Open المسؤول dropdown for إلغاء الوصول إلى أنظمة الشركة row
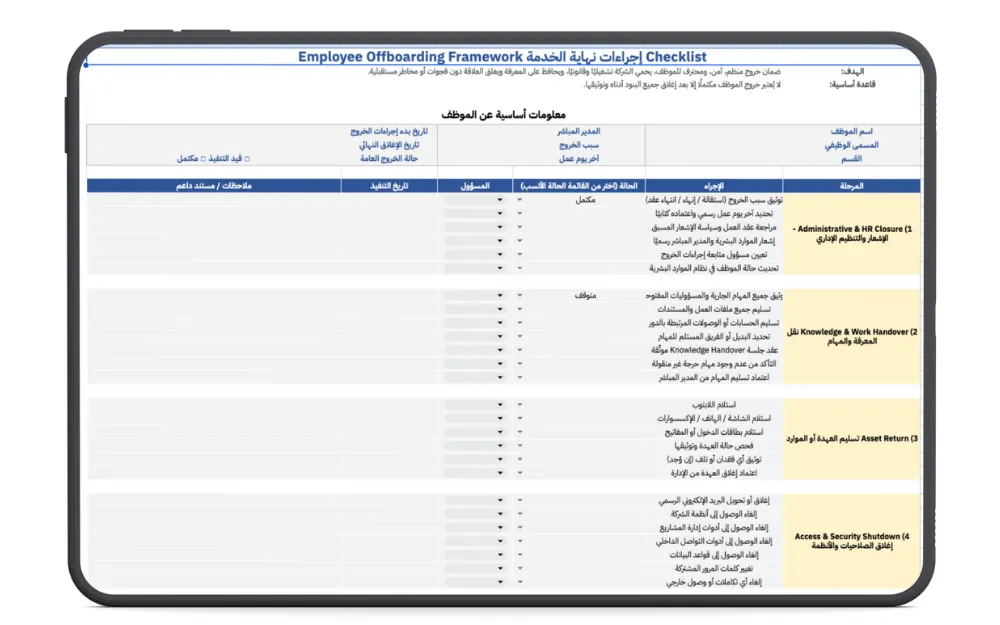Screen dimensions: 1000x625 (500, 514)
